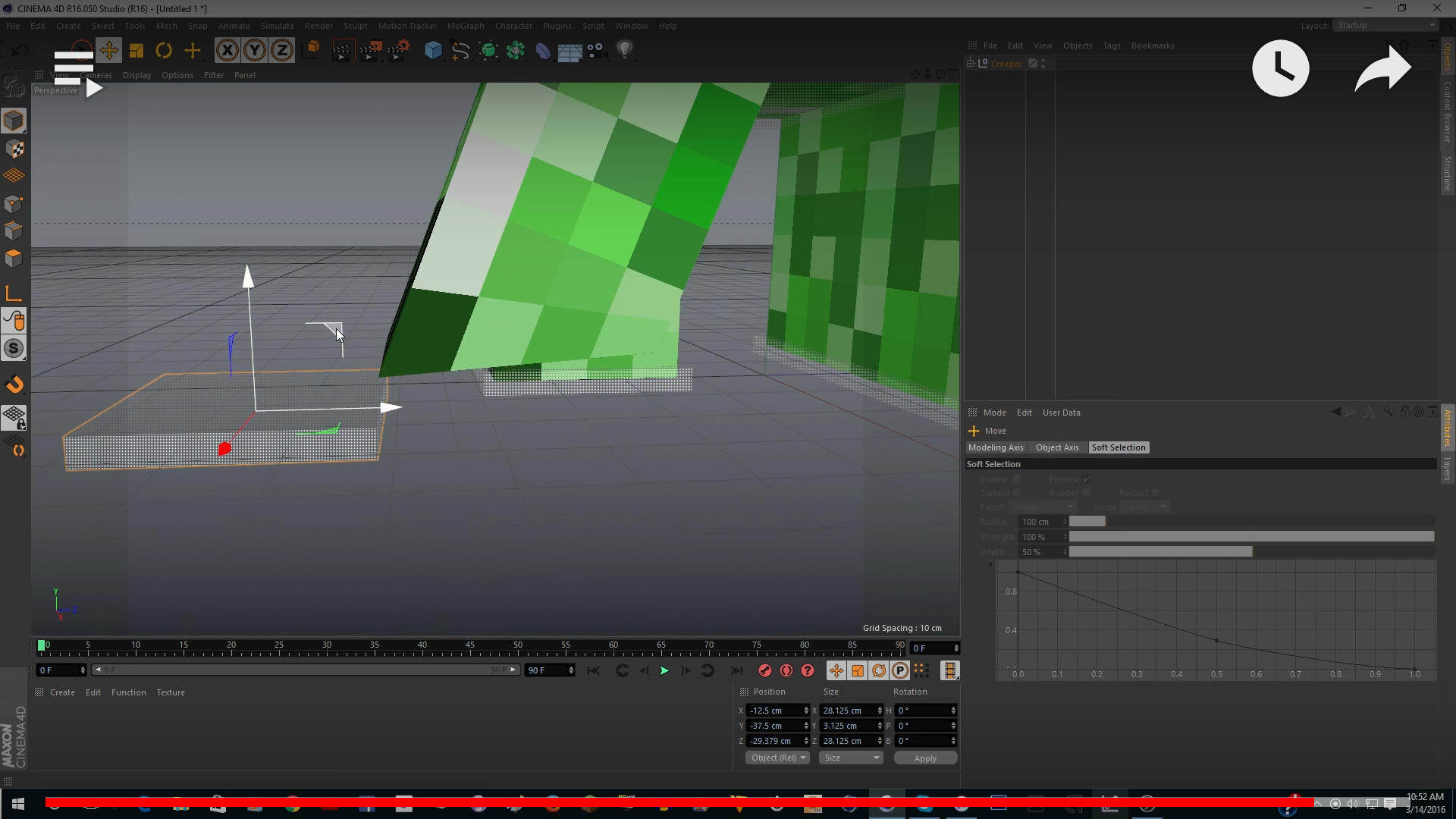Open the Object (Rel) coordinate dropdown

[x=778, y=758]
